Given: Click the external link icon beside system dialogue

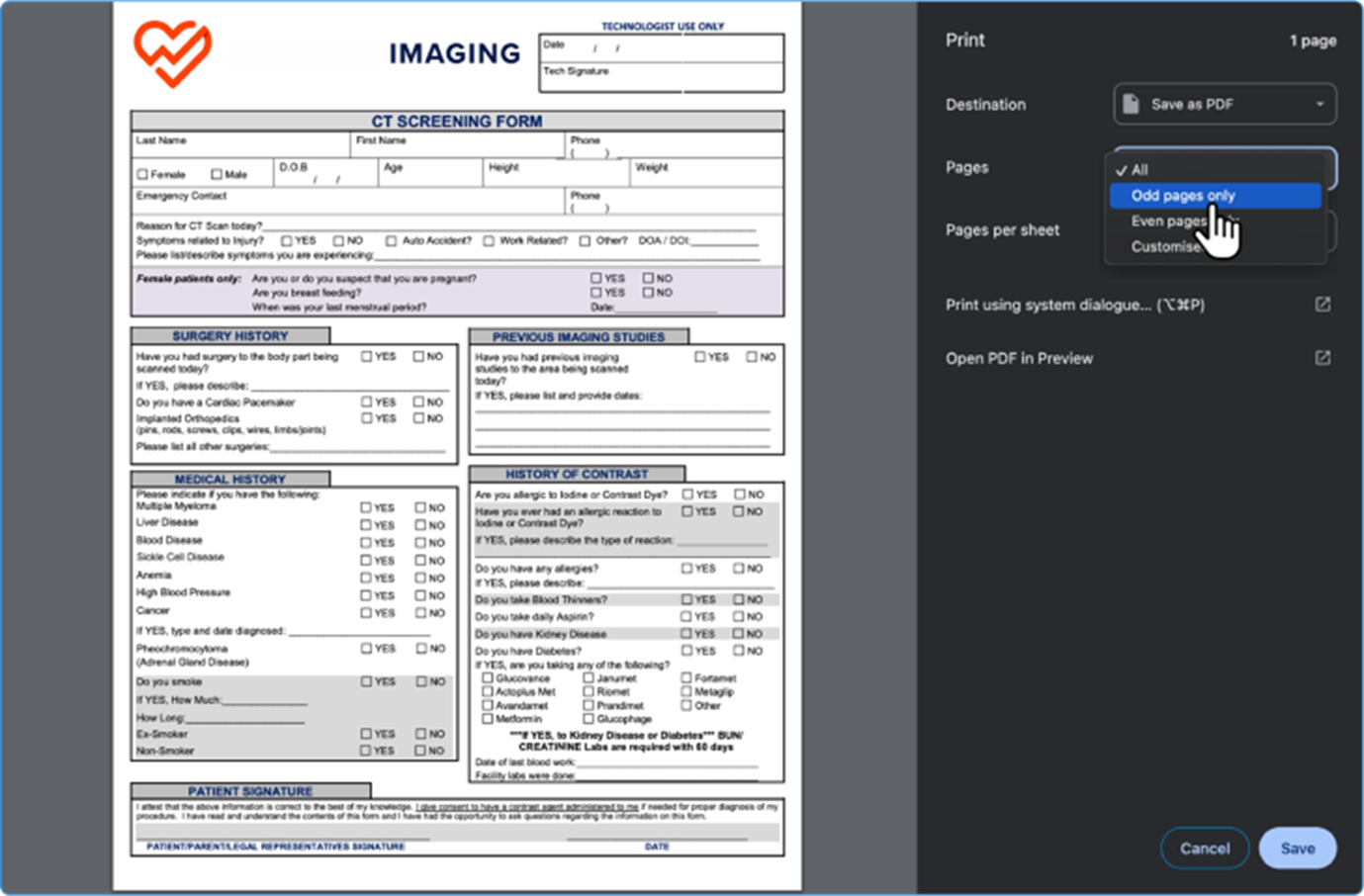Looking at the screenshot, I should click(1321, 305).
